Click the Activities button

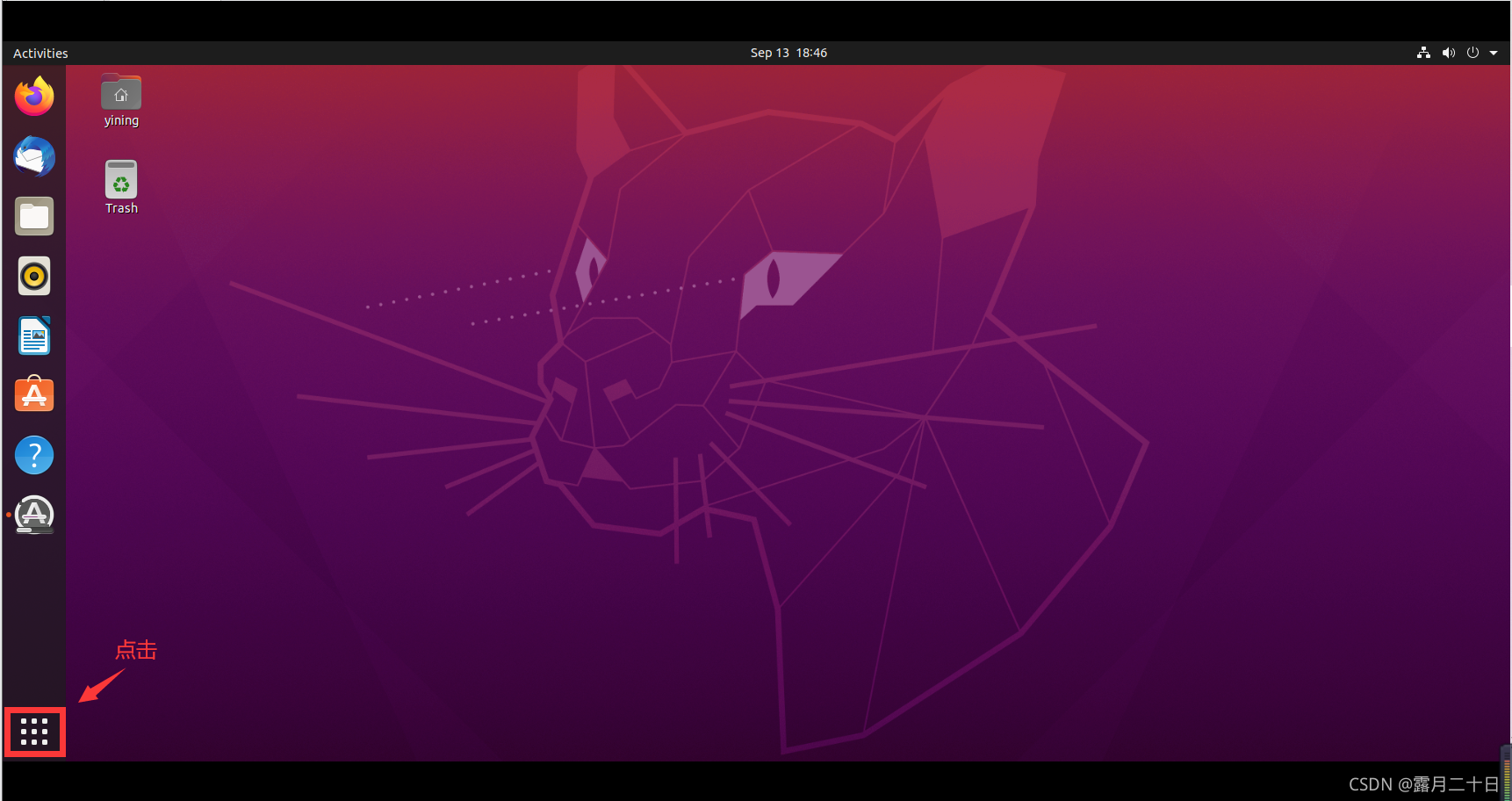[40, 53]
